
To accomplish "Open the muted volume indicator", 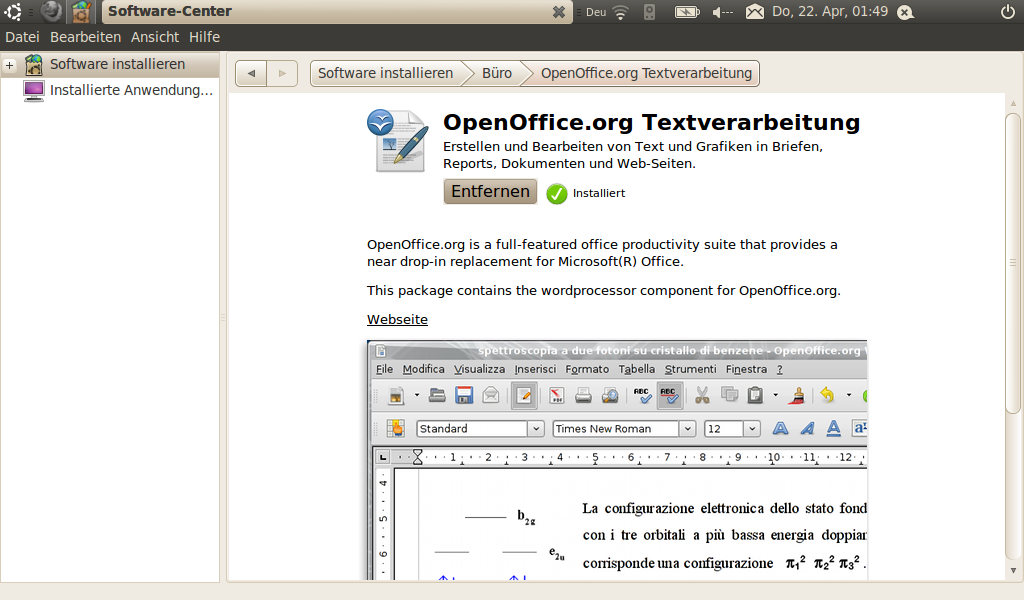I will (722, 12).
